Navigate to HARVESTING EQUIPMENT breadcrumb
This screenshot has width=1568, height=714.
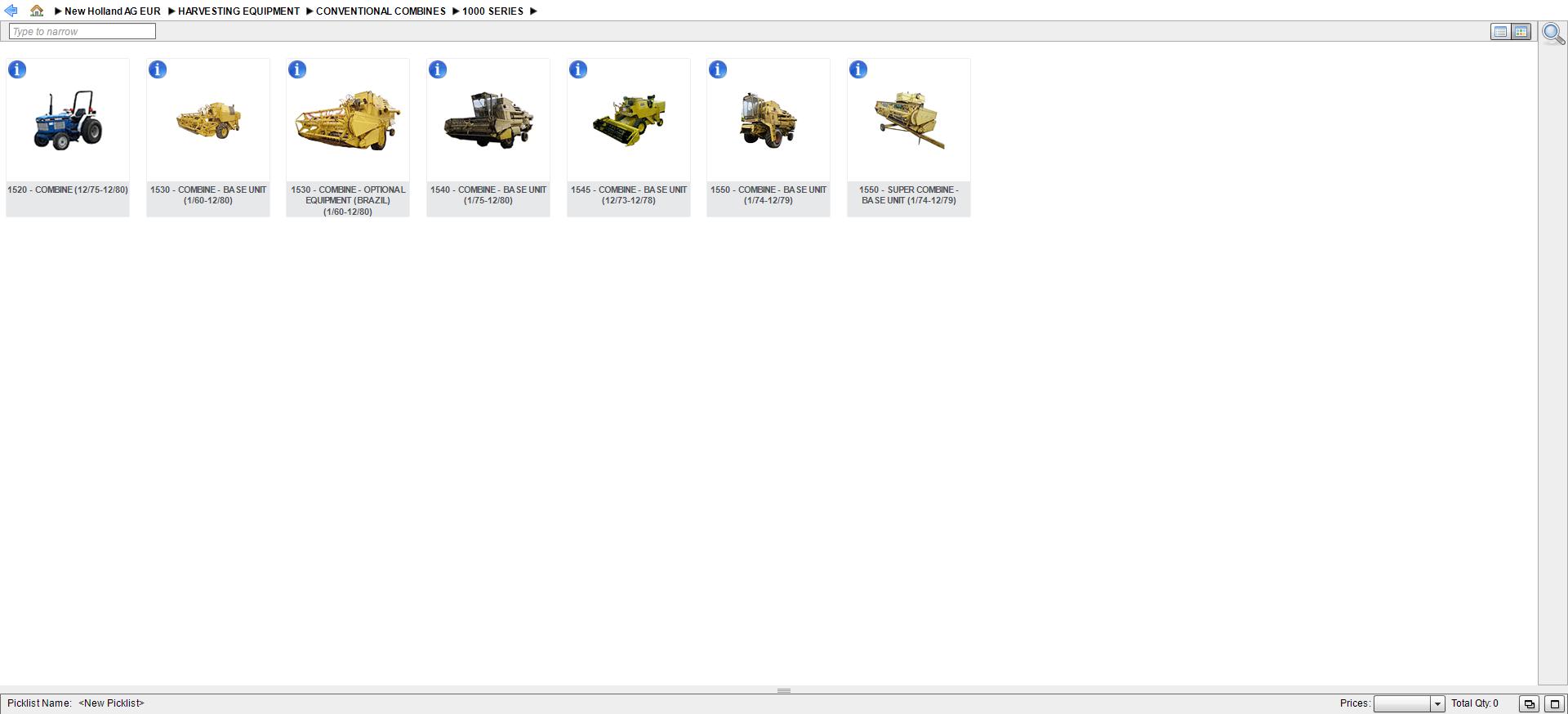[x=238, y=11]
